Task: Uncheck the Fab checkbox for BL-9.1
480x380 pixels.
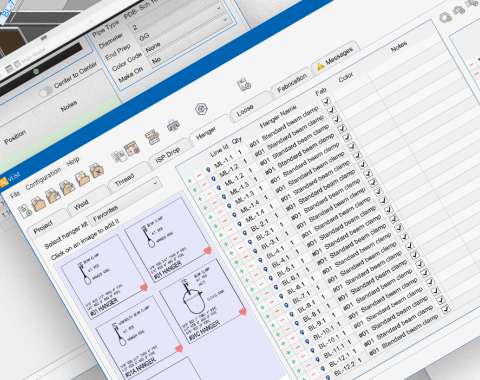Action: pos(420,264)
